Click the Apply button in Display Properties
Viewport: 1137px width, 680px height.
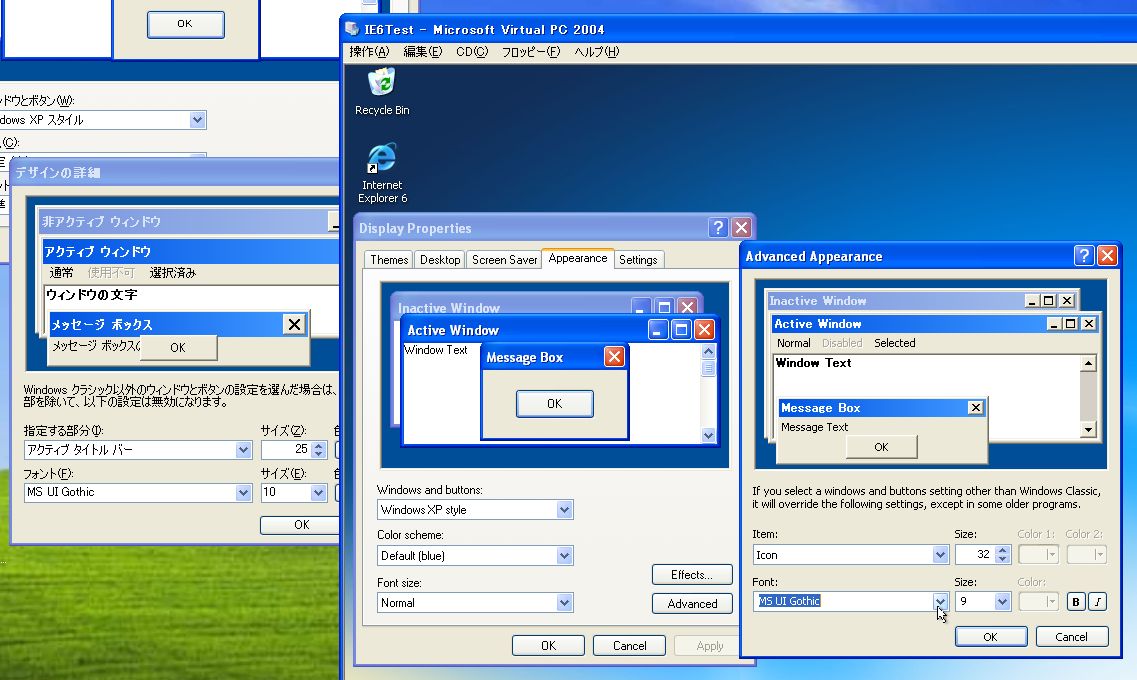709,646
